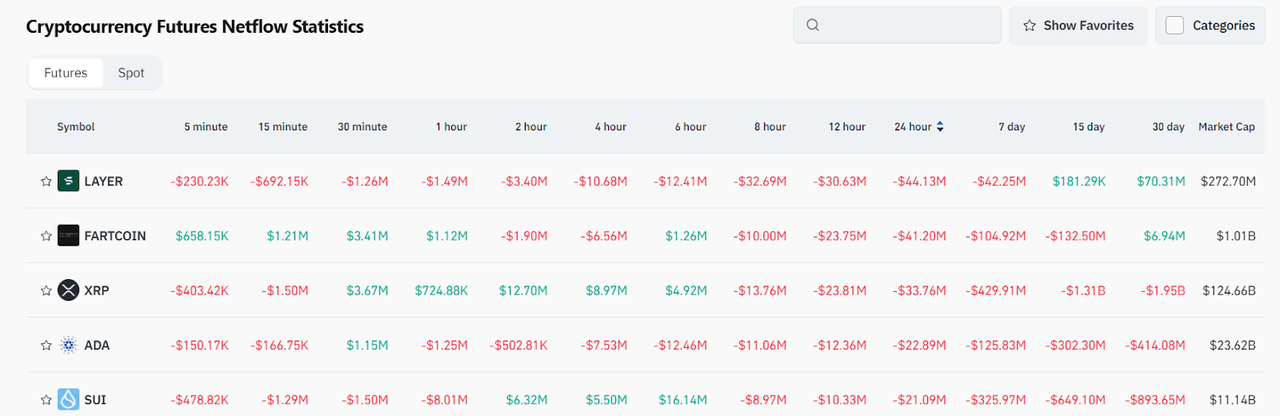
Task: Select the Futures tab
Action: click(x=66, y=73)
